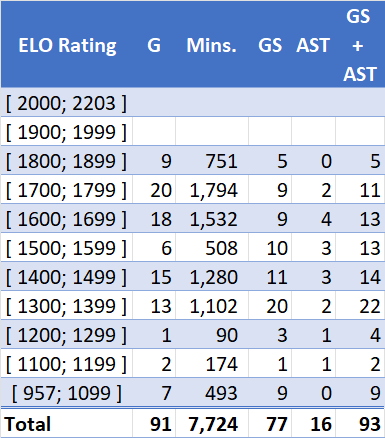Select the [ 1200; 1299 ] row label
The height and width of the screenshot is (438, 385).
pos(67,335)
